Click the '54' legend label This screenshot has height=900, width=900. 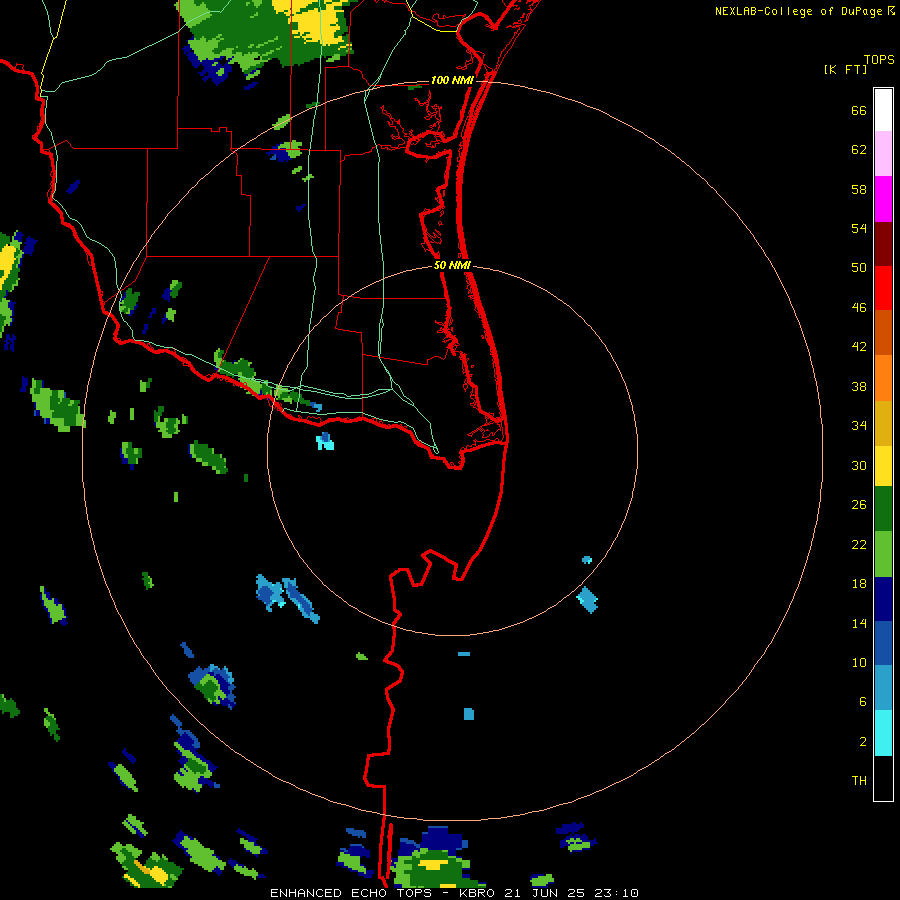pyautogui.click(x=859, y=228)
